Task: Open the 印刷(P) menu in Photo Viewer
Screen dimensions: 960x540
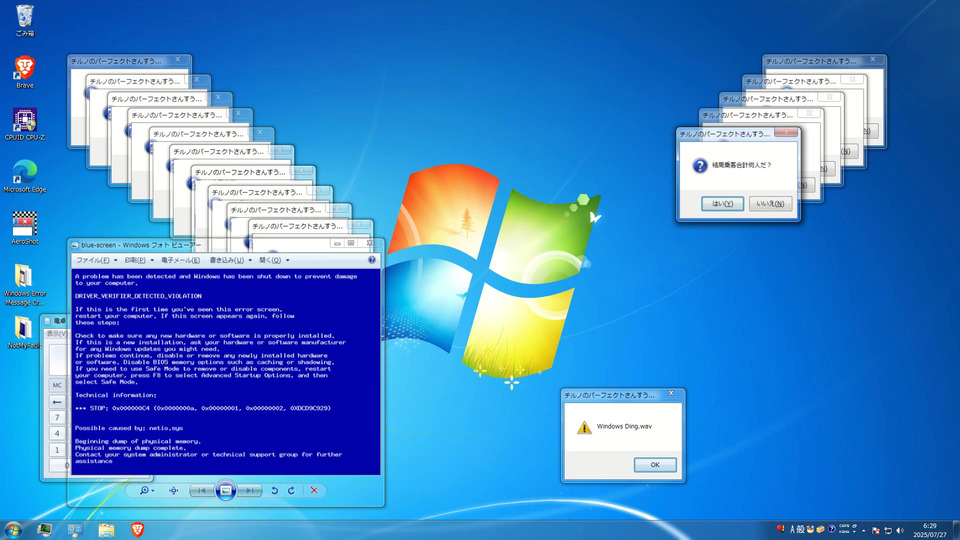Action: (x=138, y=260)
